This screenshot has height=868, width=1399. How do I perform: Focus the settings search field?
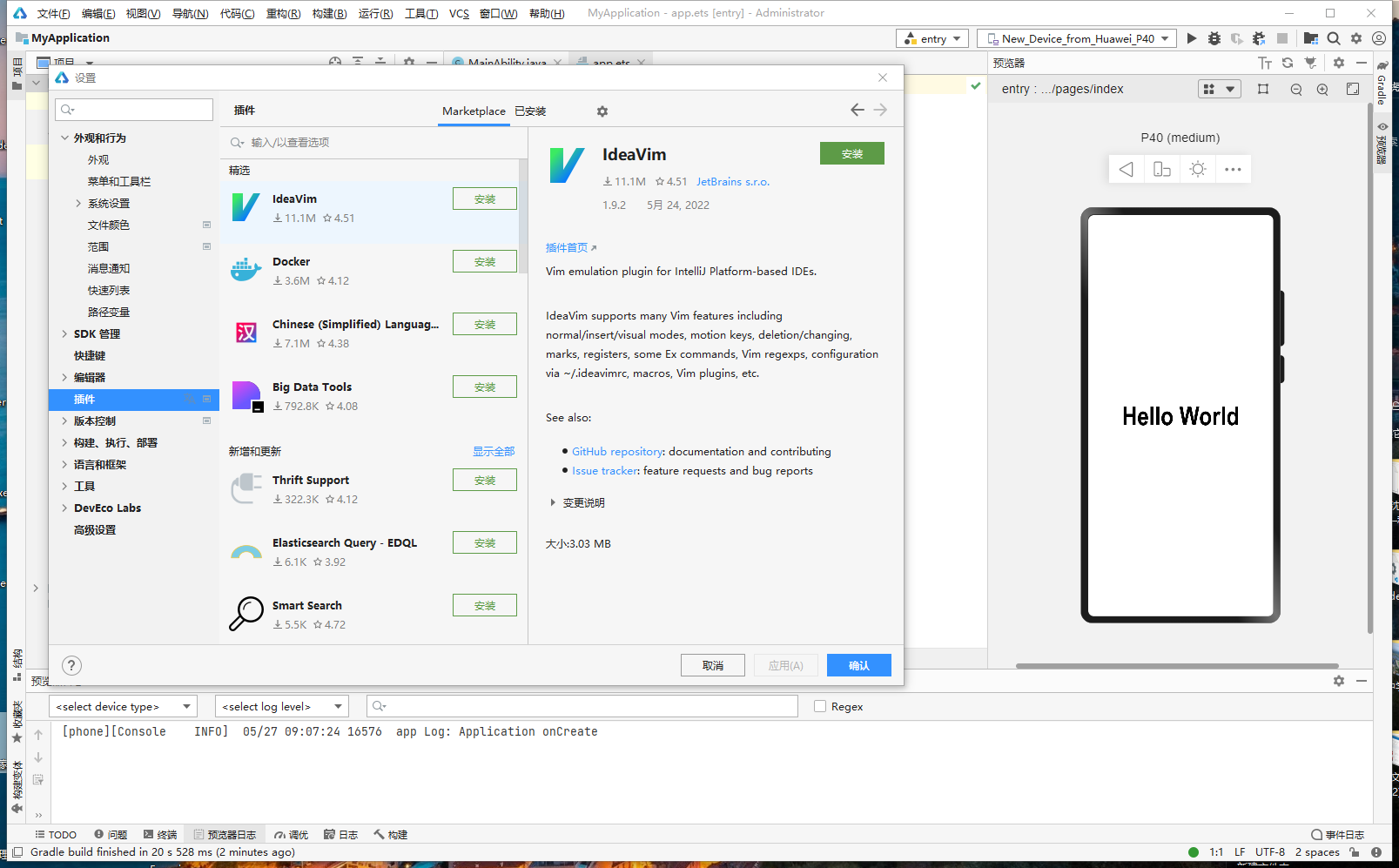(134, 109)
